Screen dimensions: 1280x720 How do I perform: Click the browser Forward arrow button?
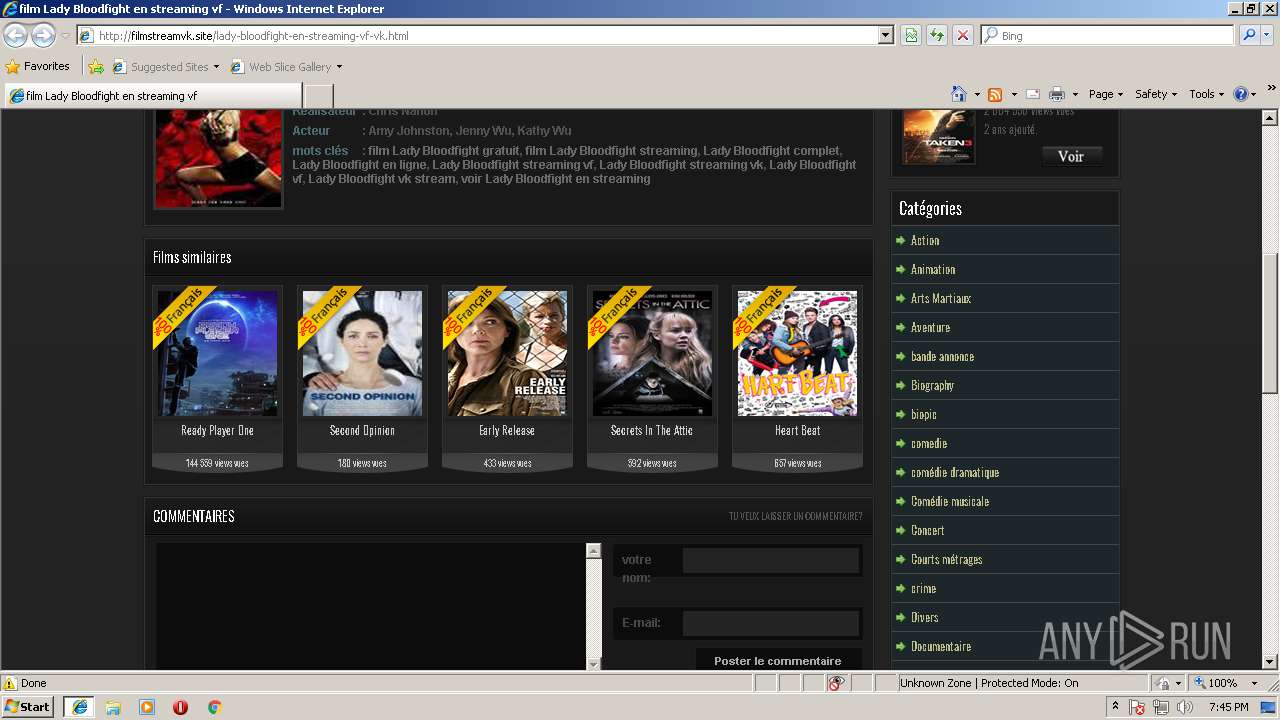coord(43,36)
